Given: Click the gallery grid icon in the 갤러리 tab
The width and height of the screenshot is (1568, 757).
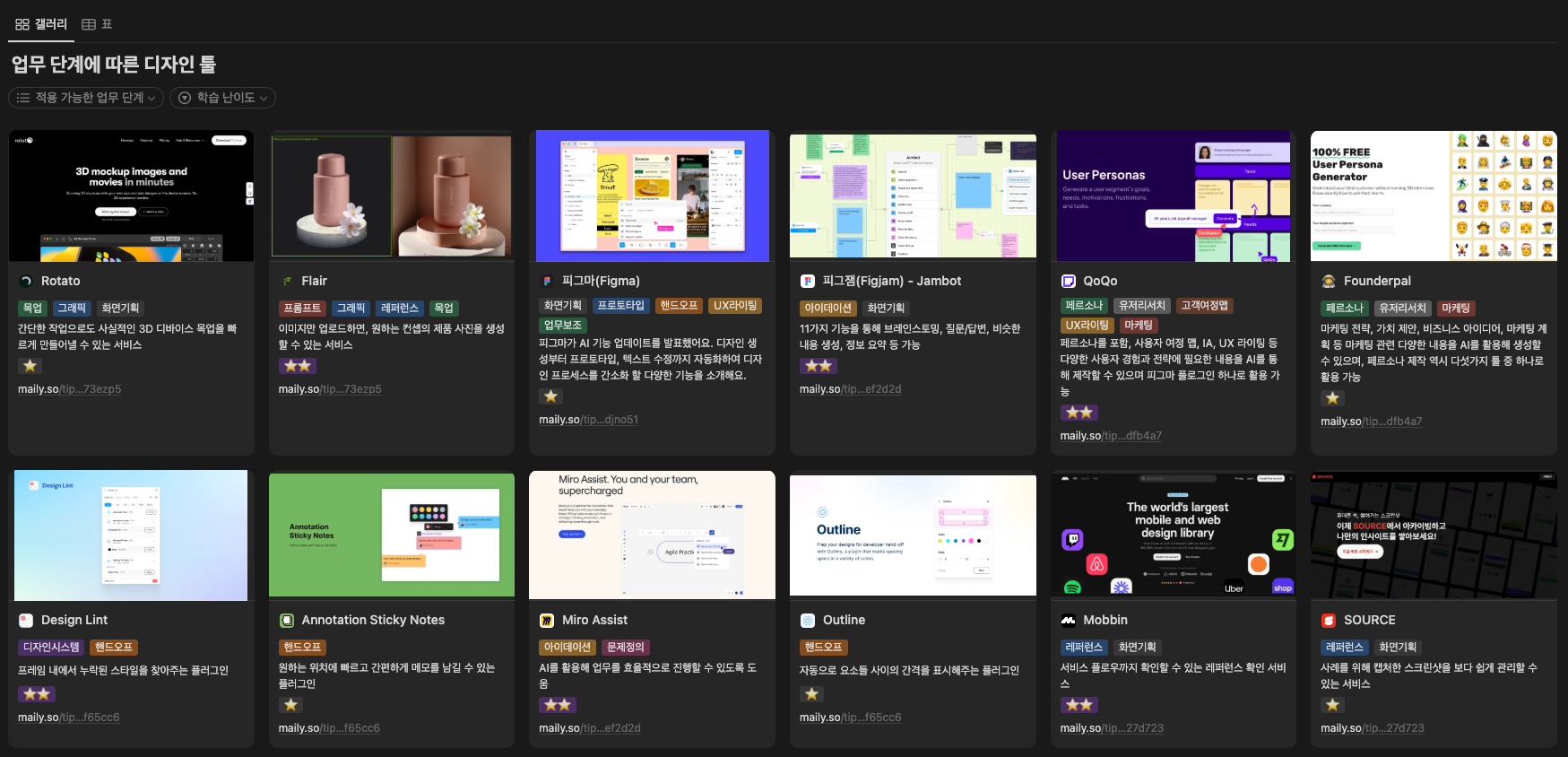Looking at the screenshot, I should (22, 24).
